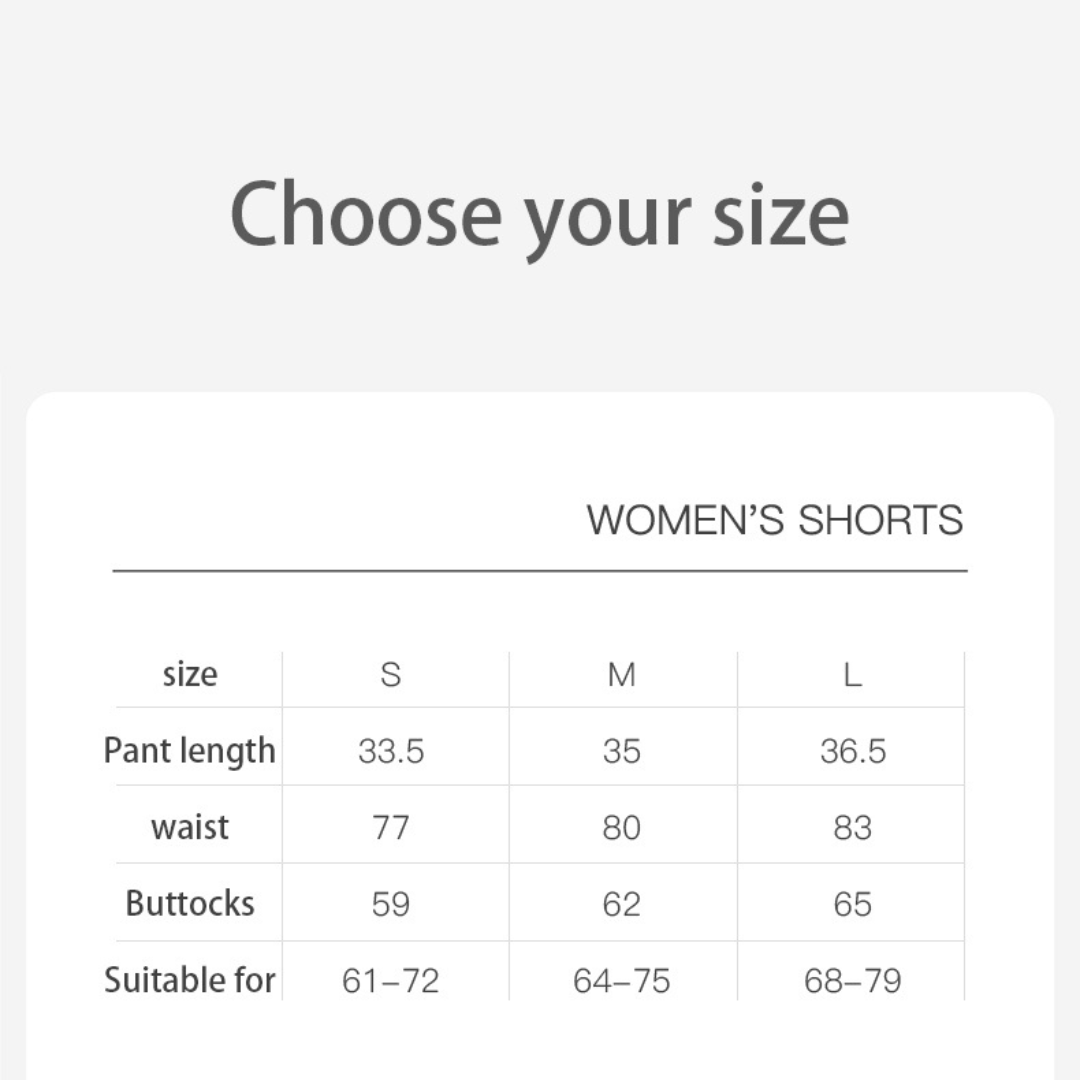
Task: Choose the 68–79 suitable range cell
Action: point(852,982)
